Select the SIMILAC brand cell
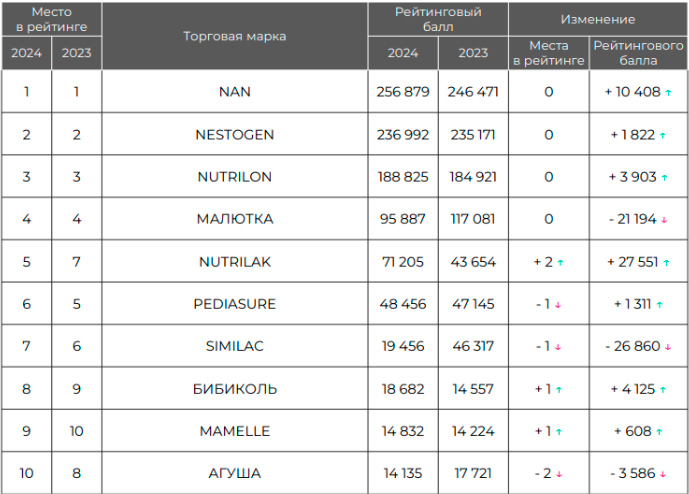This screenshot has height=494, width=689. [235, 346]
